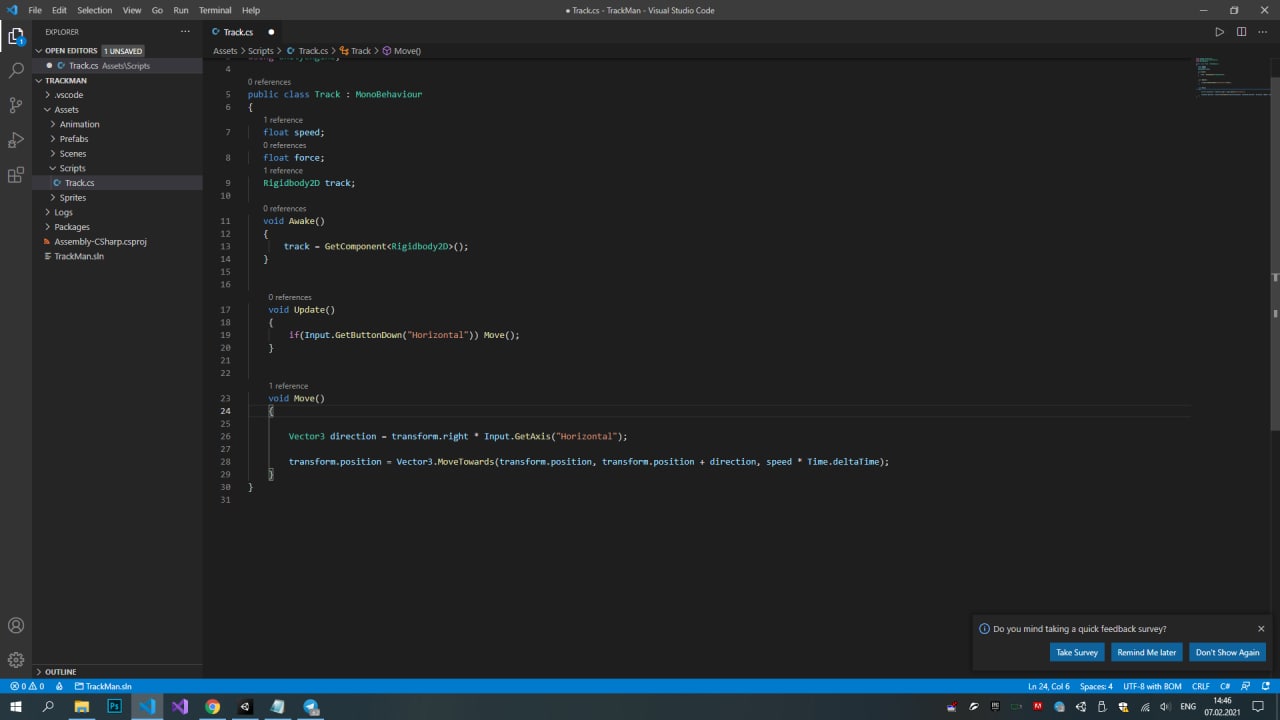Screen dimensions: 1280x720
Task: Open the Run menu
Action: (181, 10)
